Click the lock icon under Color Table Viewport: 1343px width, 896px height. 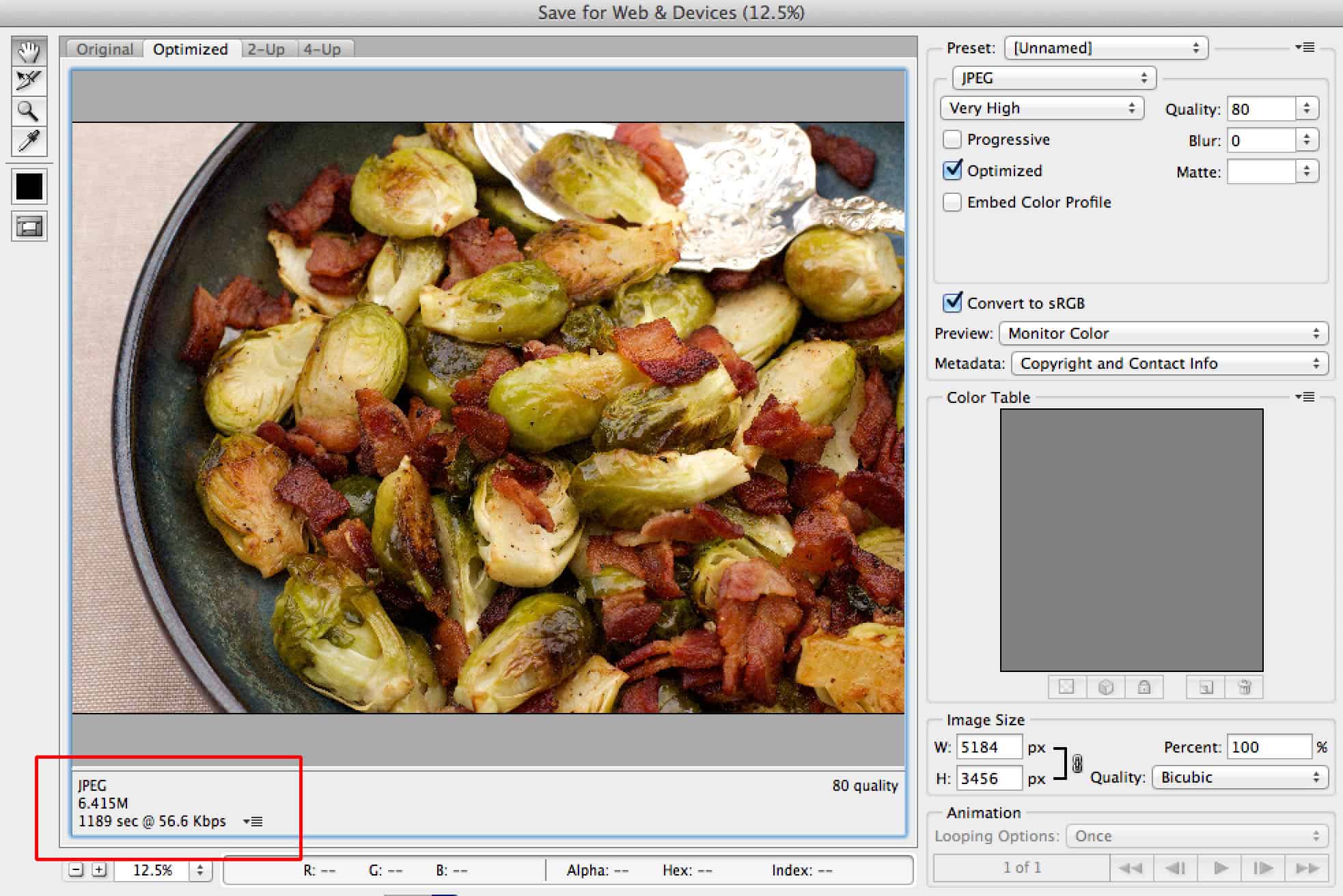(1144, 687)
